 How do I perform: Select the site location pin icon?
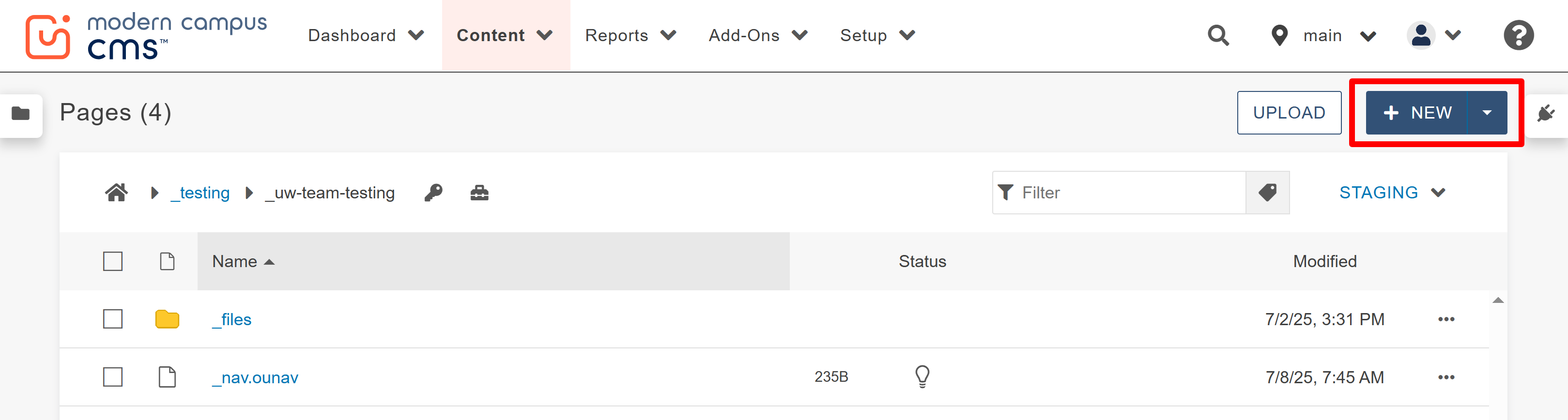1280,35
